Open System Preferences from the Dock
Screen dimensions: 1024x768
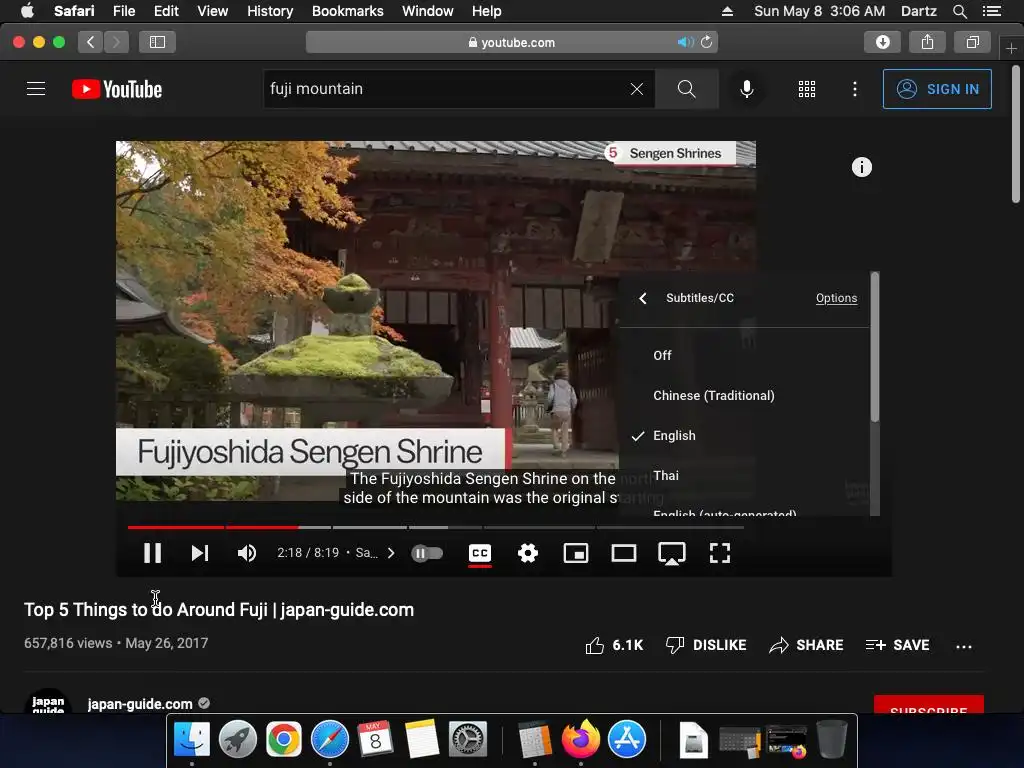468,739
